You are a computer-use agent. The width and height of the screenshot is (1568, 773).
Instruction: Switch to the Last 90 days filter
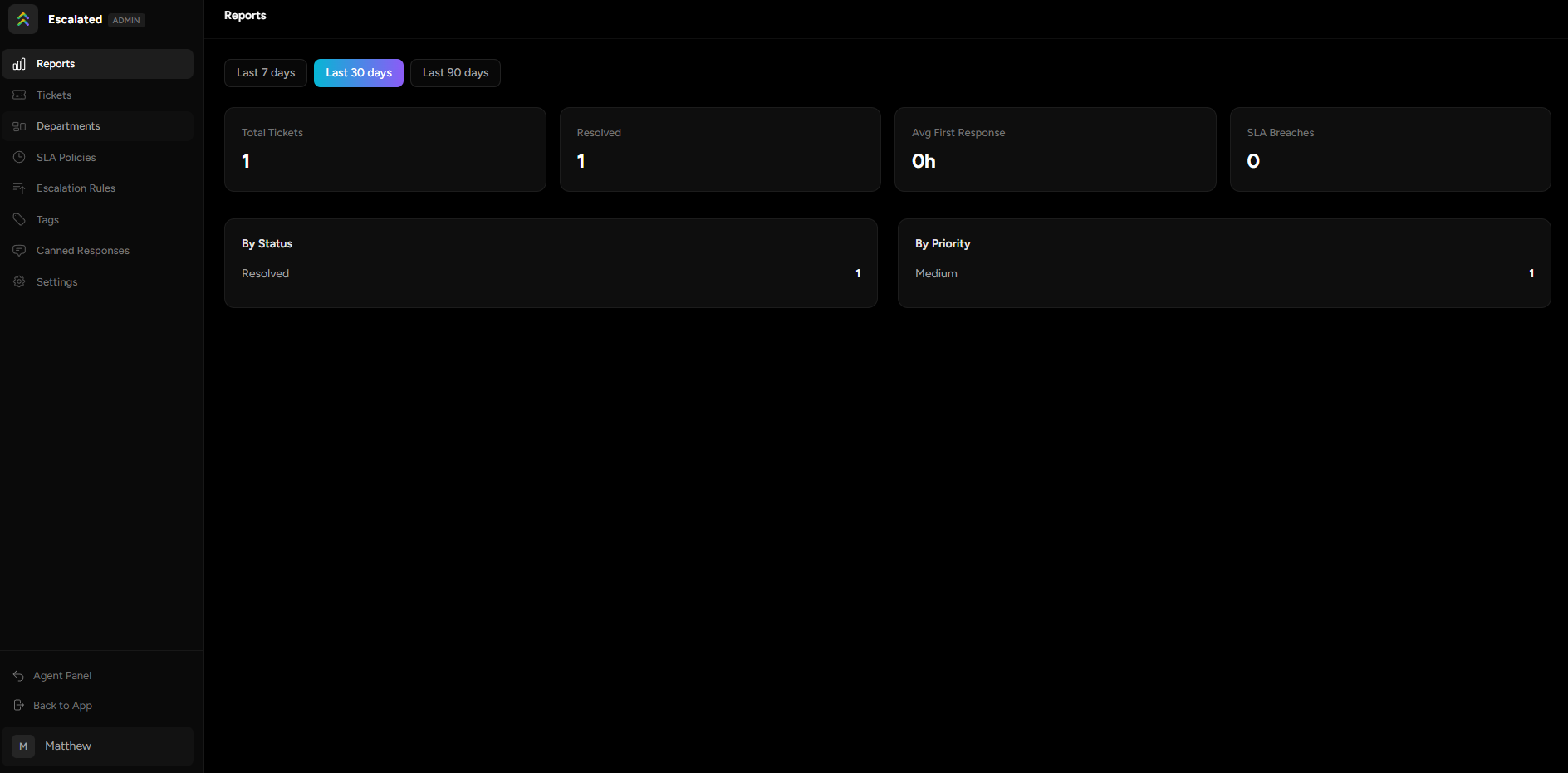454,72
